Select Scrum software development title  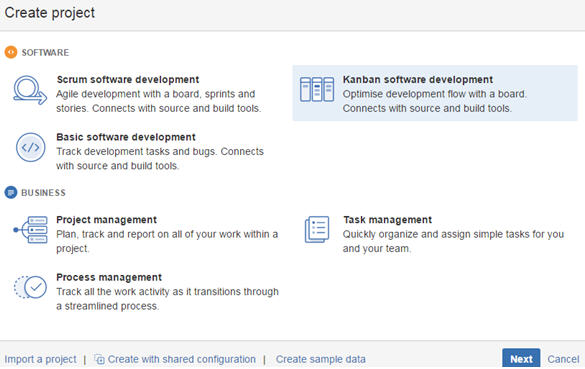[x=128, y=79]
